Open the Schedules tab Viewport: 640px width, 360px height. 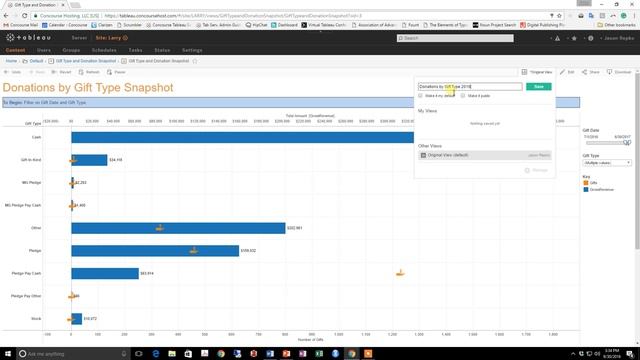pos(104,50)
